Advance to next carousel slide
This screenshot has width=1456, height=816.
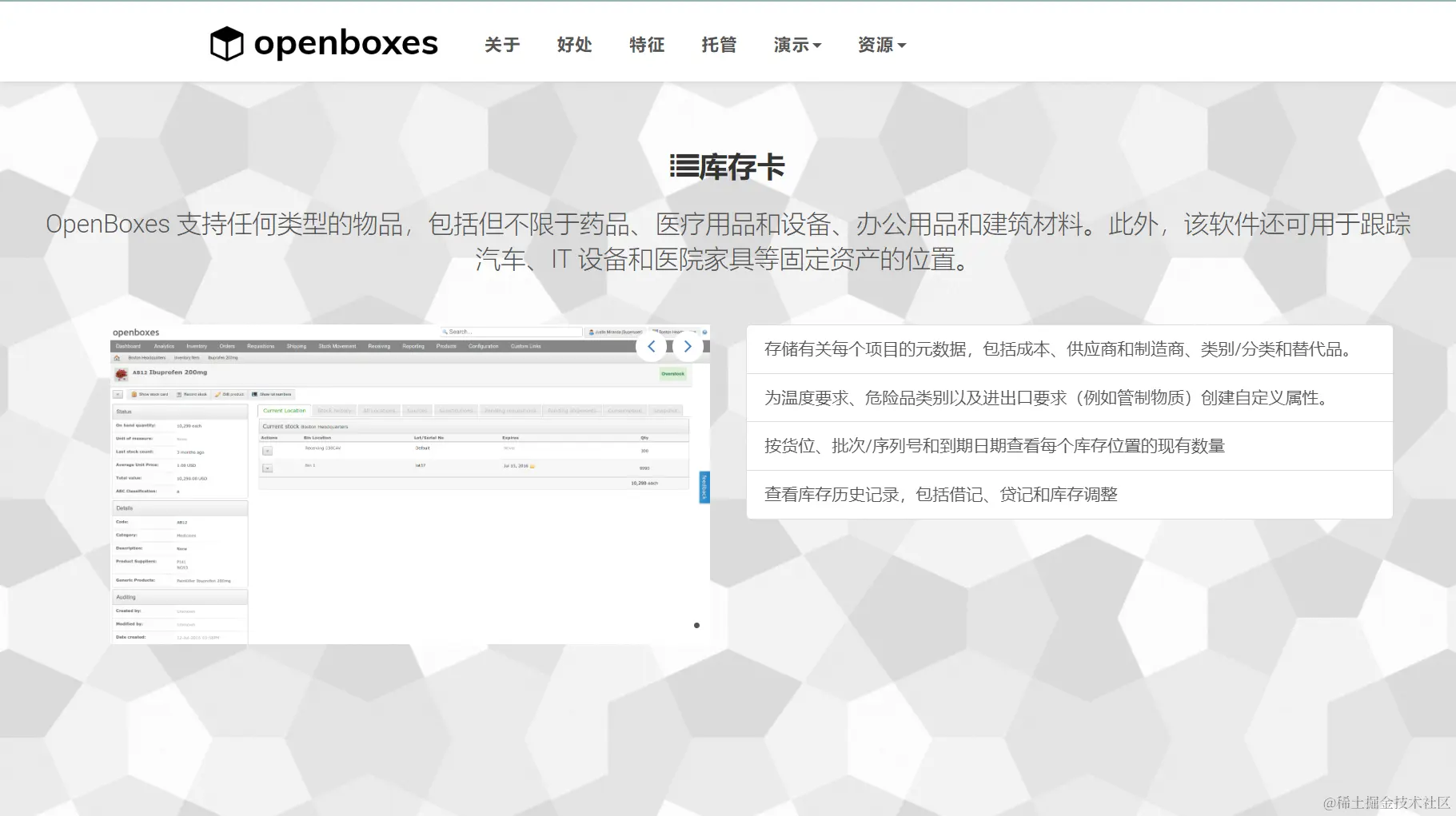click(688, 347)
